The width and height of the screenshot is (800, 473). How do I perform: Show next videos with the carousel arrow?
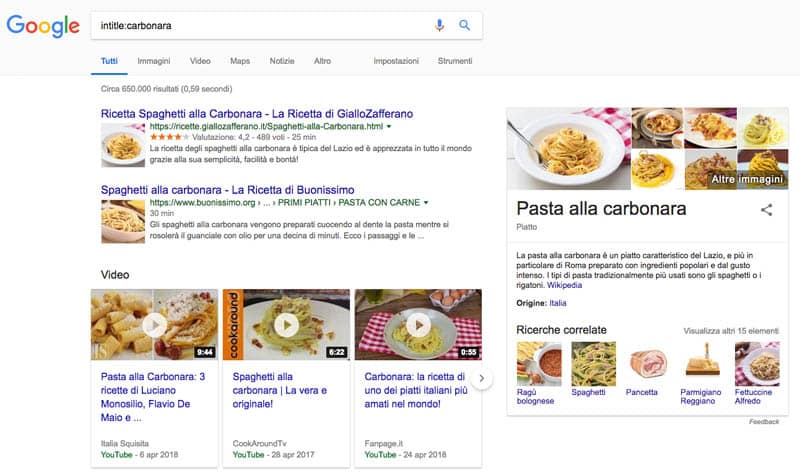[x=481, y=379]
